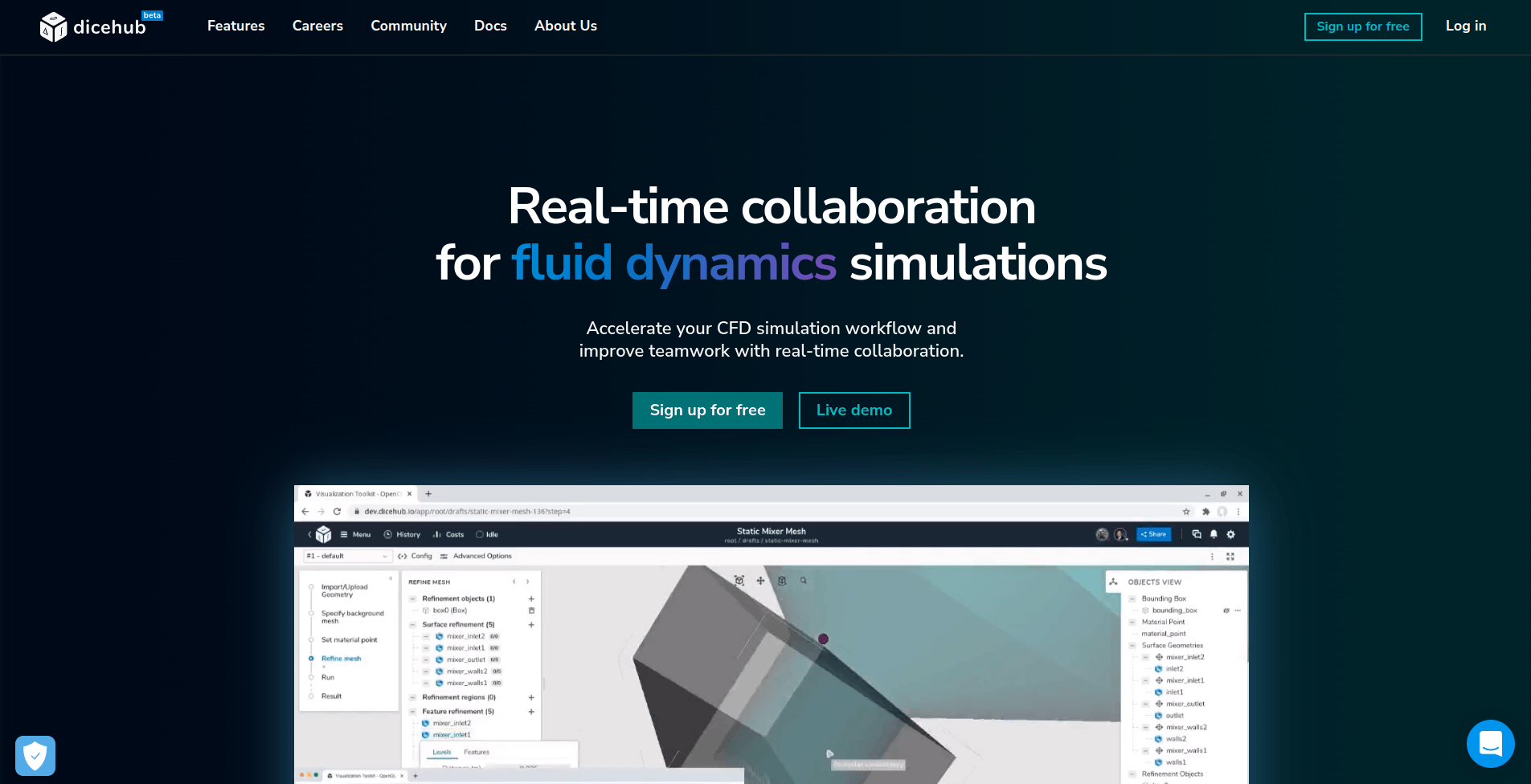
Task: Bookmark the page with the demo browser star icon
Action: (1186, 512)
